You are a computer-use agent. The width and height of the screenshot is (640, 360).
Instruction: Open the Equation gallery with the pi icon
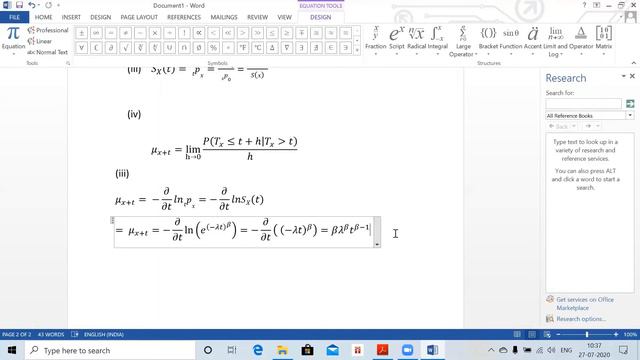pos(13,39)
